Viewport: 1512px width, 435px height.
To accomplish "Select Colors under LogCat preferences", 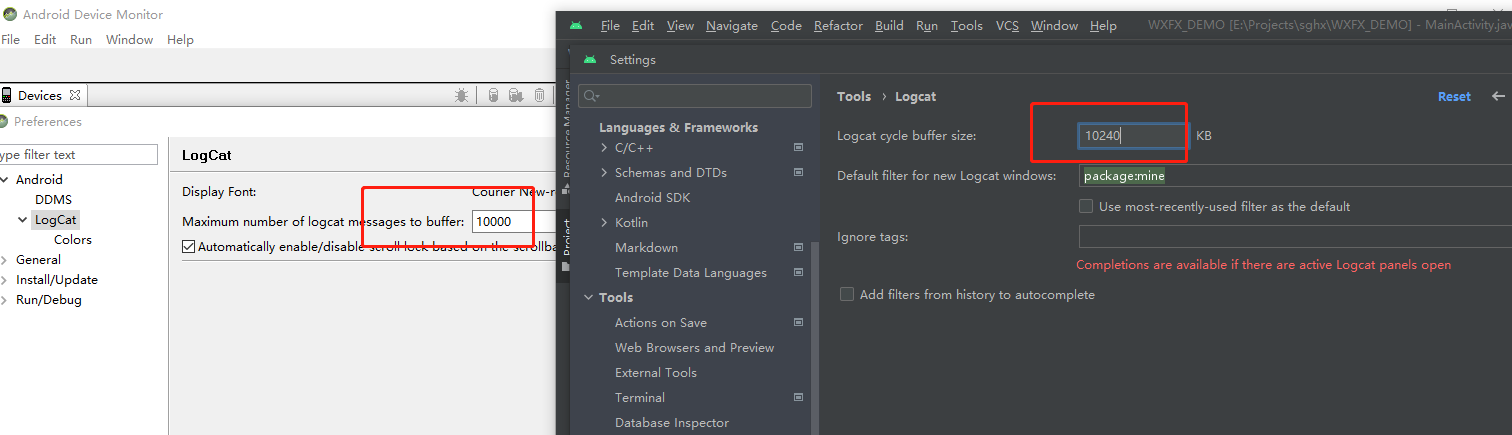I will point(73,240).
